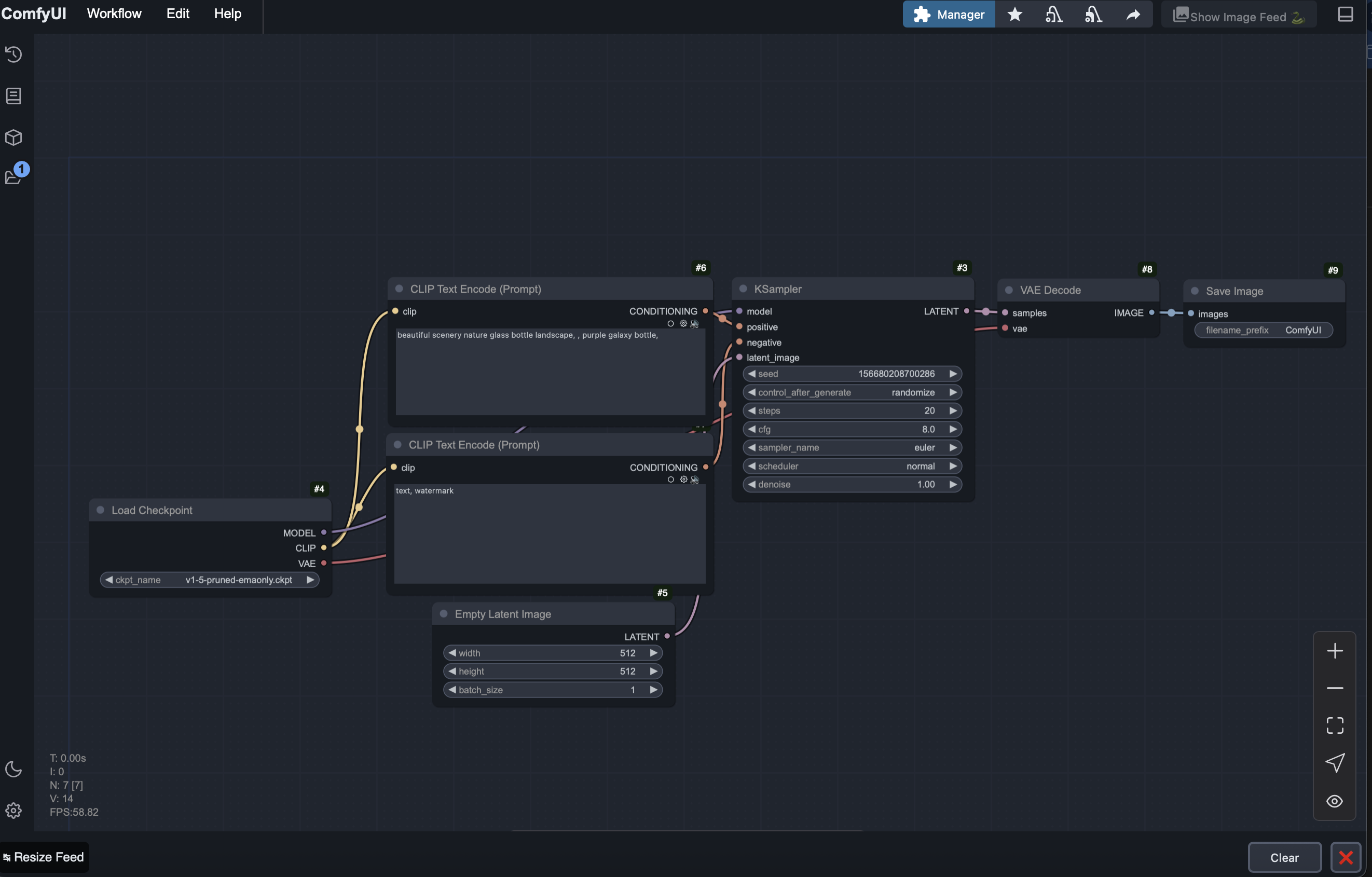1372x877 pixels.
Task: Toggle dark theme moon icon
Action: [x=13, y=769]
